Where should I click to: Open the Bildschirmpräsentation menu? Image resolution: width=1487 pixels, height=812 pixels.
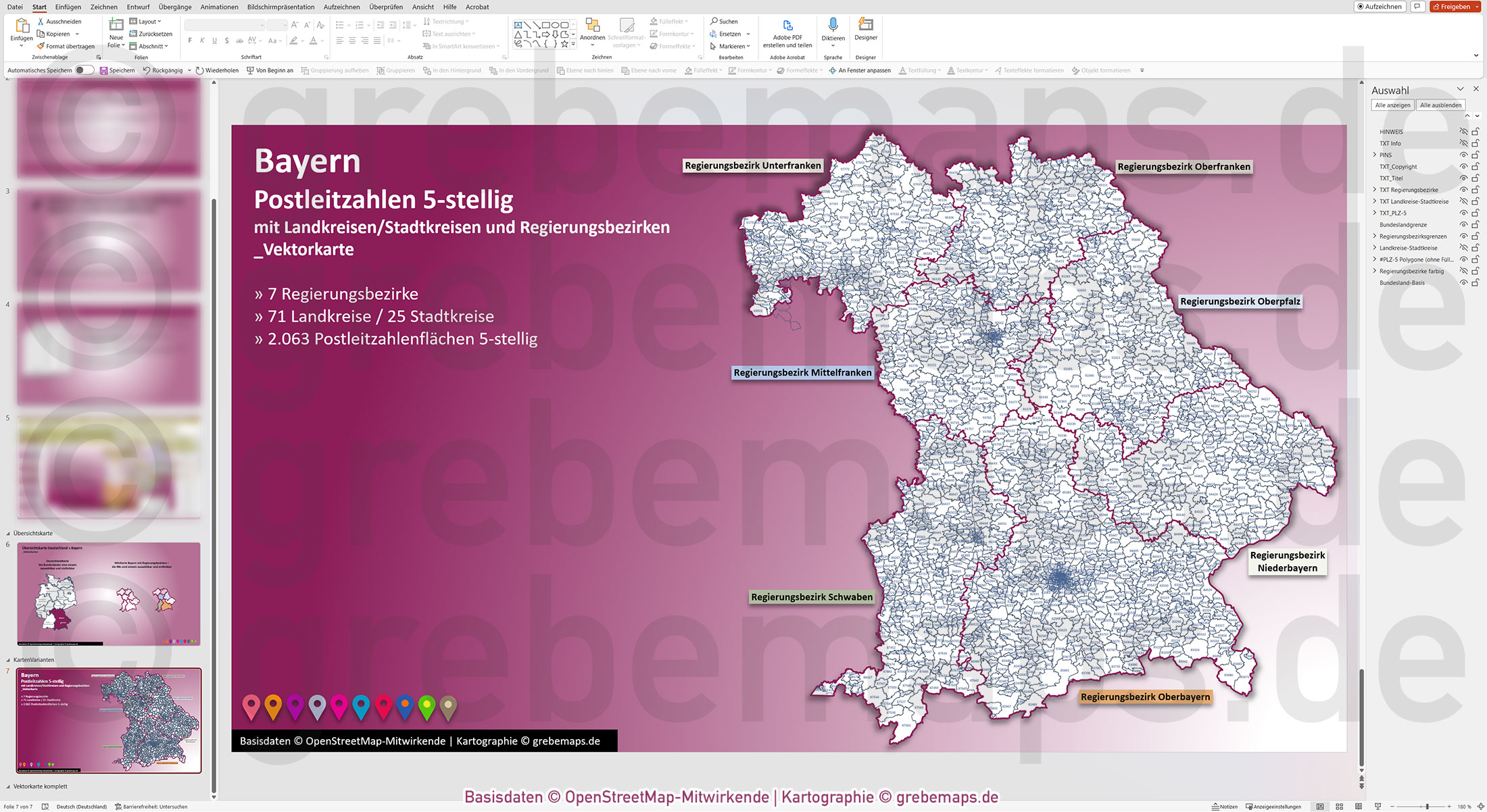281,7
